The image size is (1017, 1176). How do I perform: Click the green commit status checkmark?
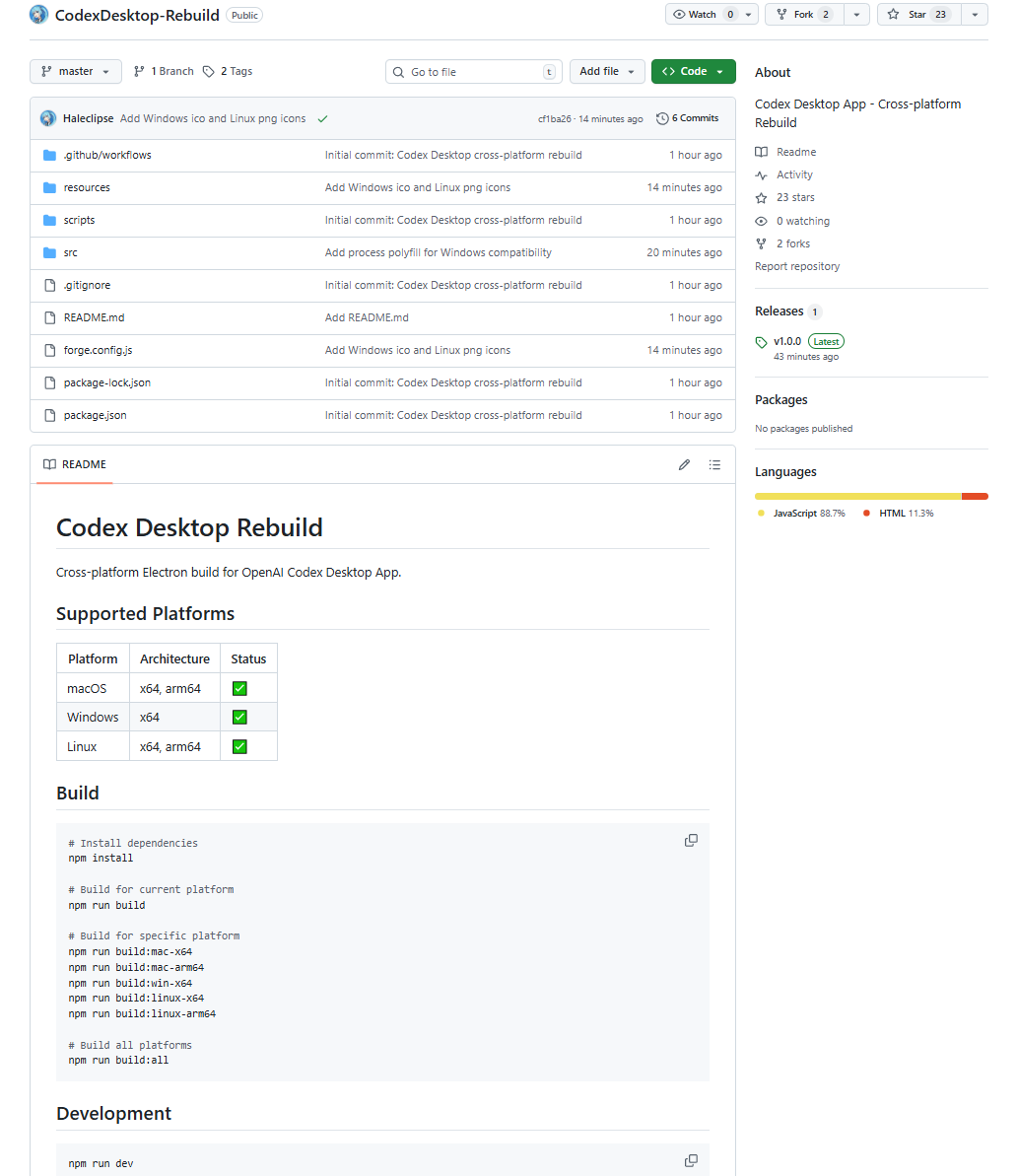pos(322,118)
